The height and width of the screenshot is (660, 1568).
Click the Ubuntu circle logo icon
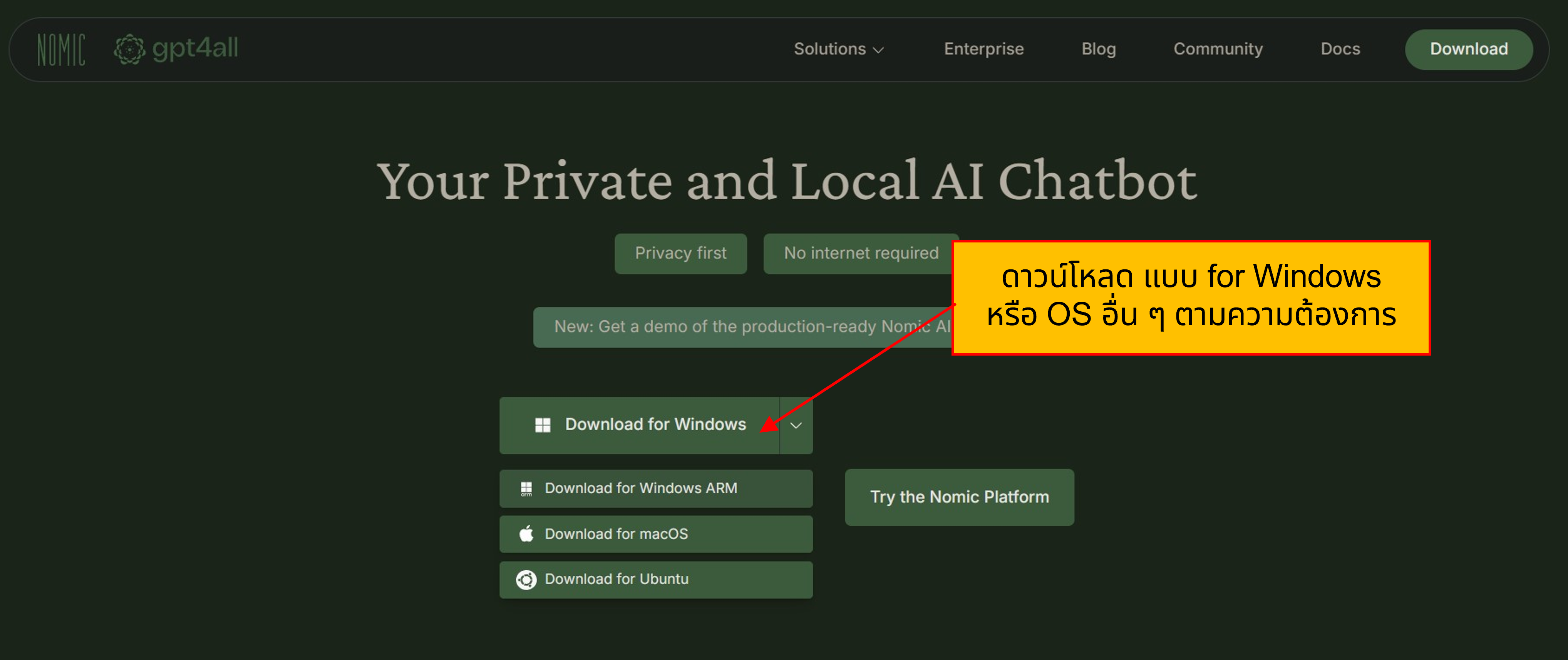tap(526, 579)
